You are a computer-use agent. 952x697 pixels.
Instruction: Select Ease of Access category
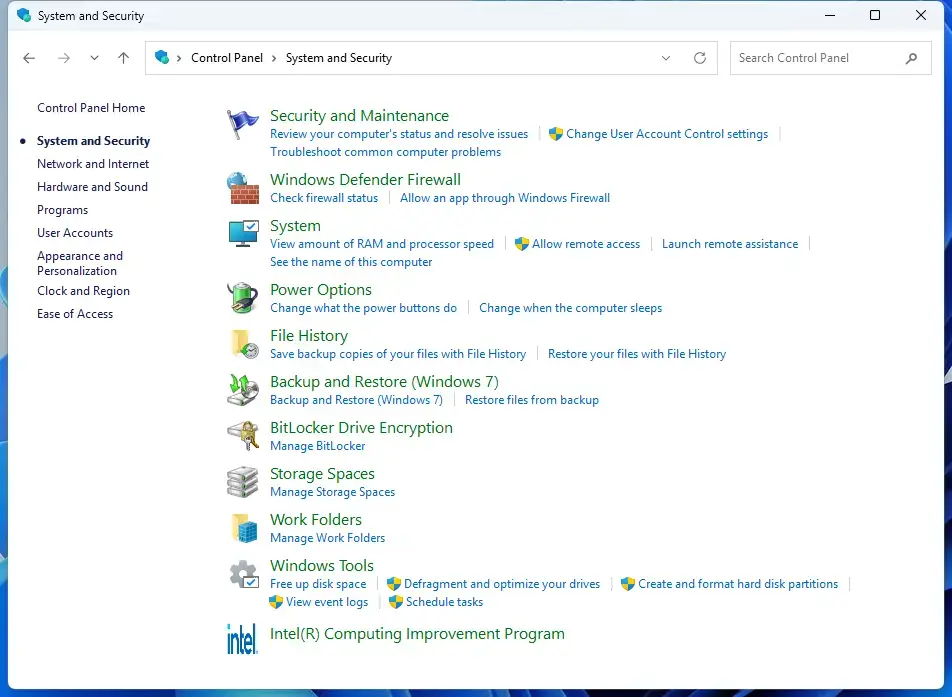(75, 314)
